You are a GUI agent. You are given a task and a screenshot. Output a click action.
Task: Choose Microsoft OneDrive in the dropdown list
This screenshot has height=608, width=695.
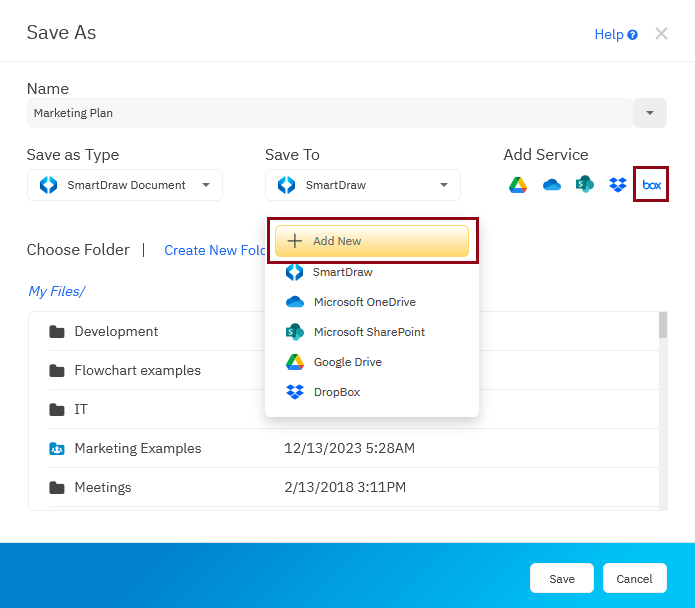[364, 302]
